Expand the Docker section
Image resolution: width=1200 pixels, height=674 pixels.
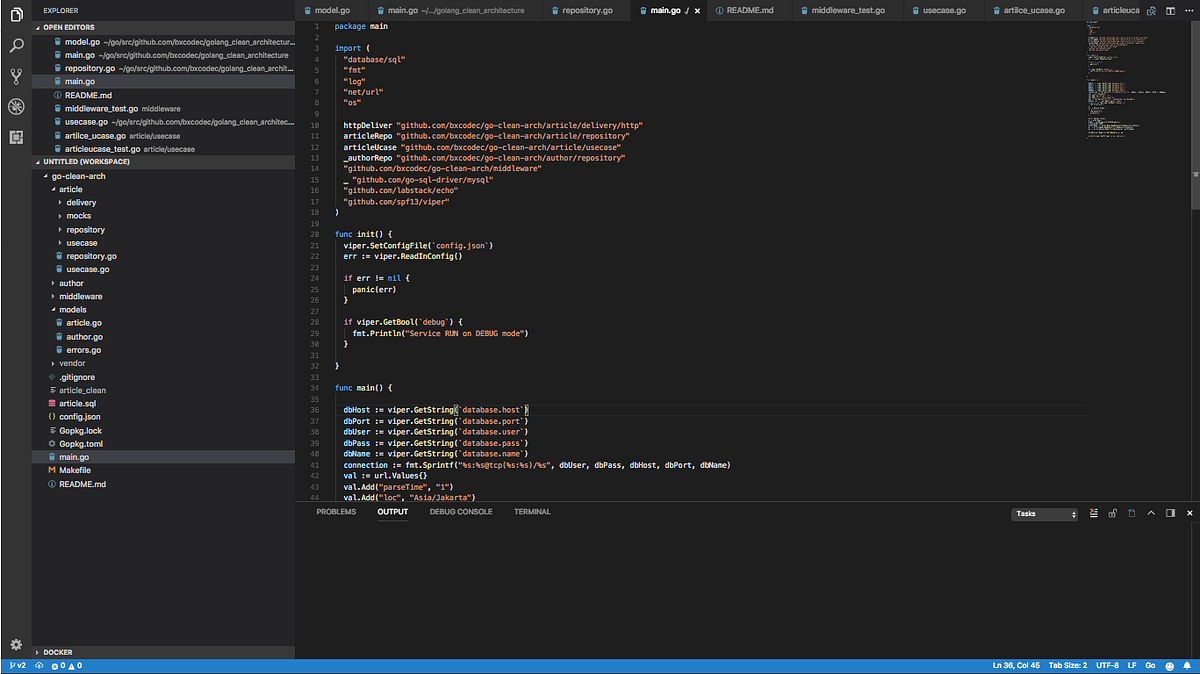tap(58, 652)
